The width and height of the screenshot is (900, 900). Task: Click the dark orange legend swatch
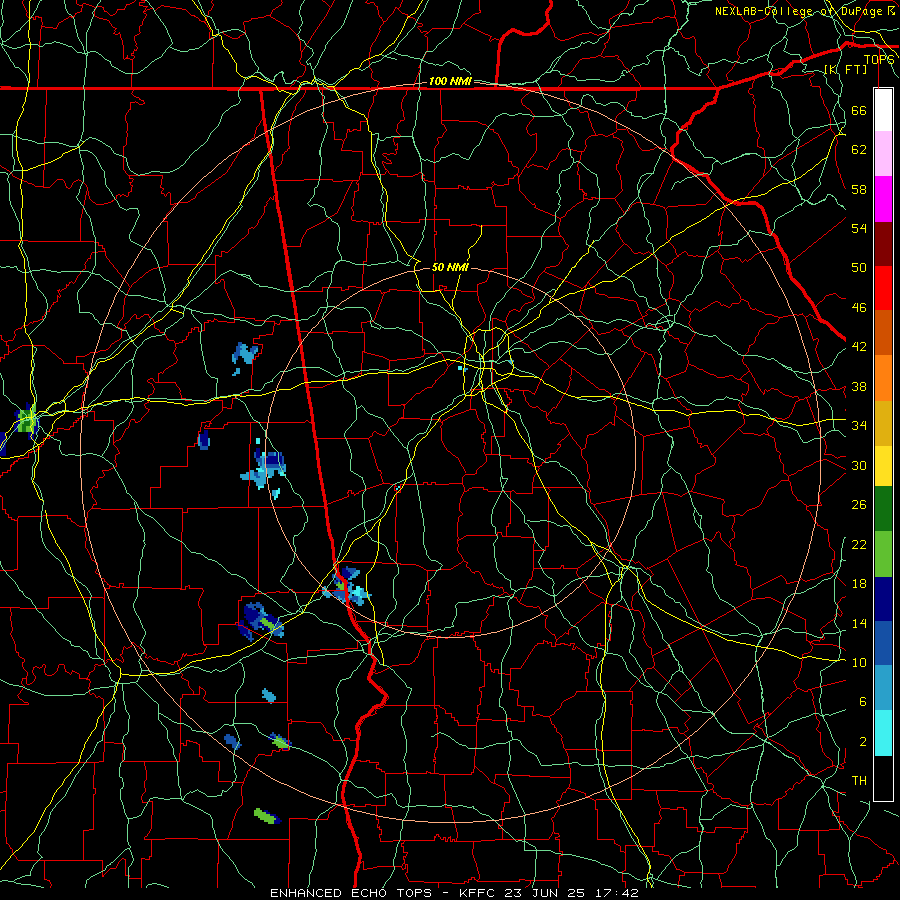click(x=883, y=332)
